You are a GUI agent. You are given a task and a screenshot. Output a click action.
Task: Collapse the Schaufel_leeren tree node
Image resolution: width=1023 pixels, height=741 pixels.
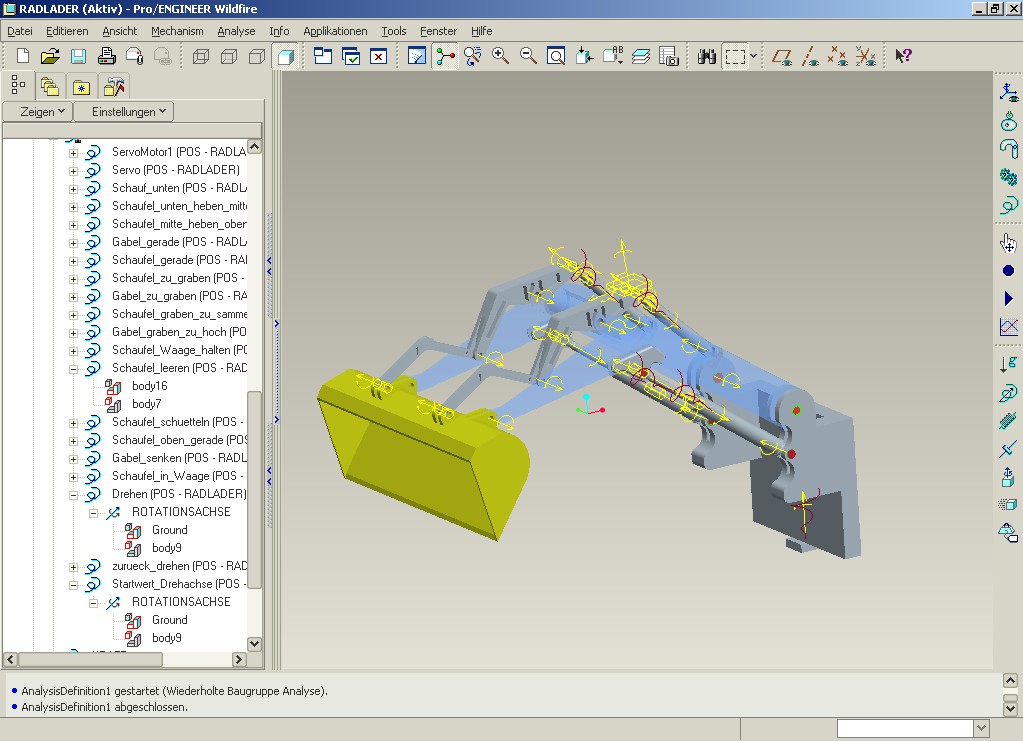(73, 368)
